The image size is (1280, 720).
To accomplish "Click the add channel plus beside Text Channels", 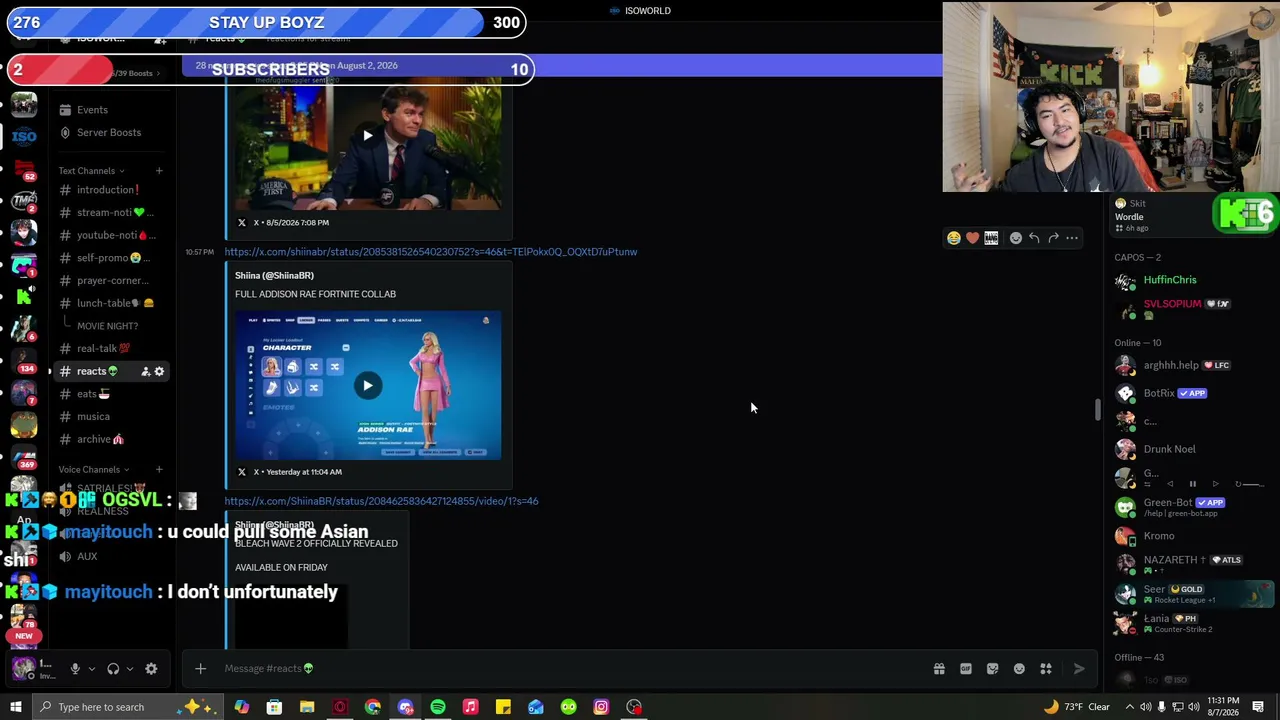I will (x=159, y=171).
